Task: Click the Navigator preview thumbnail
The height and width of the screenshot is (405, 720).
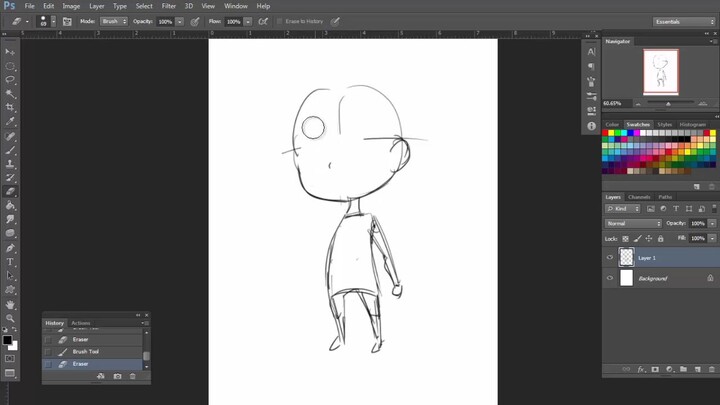Action: [661, 72]
